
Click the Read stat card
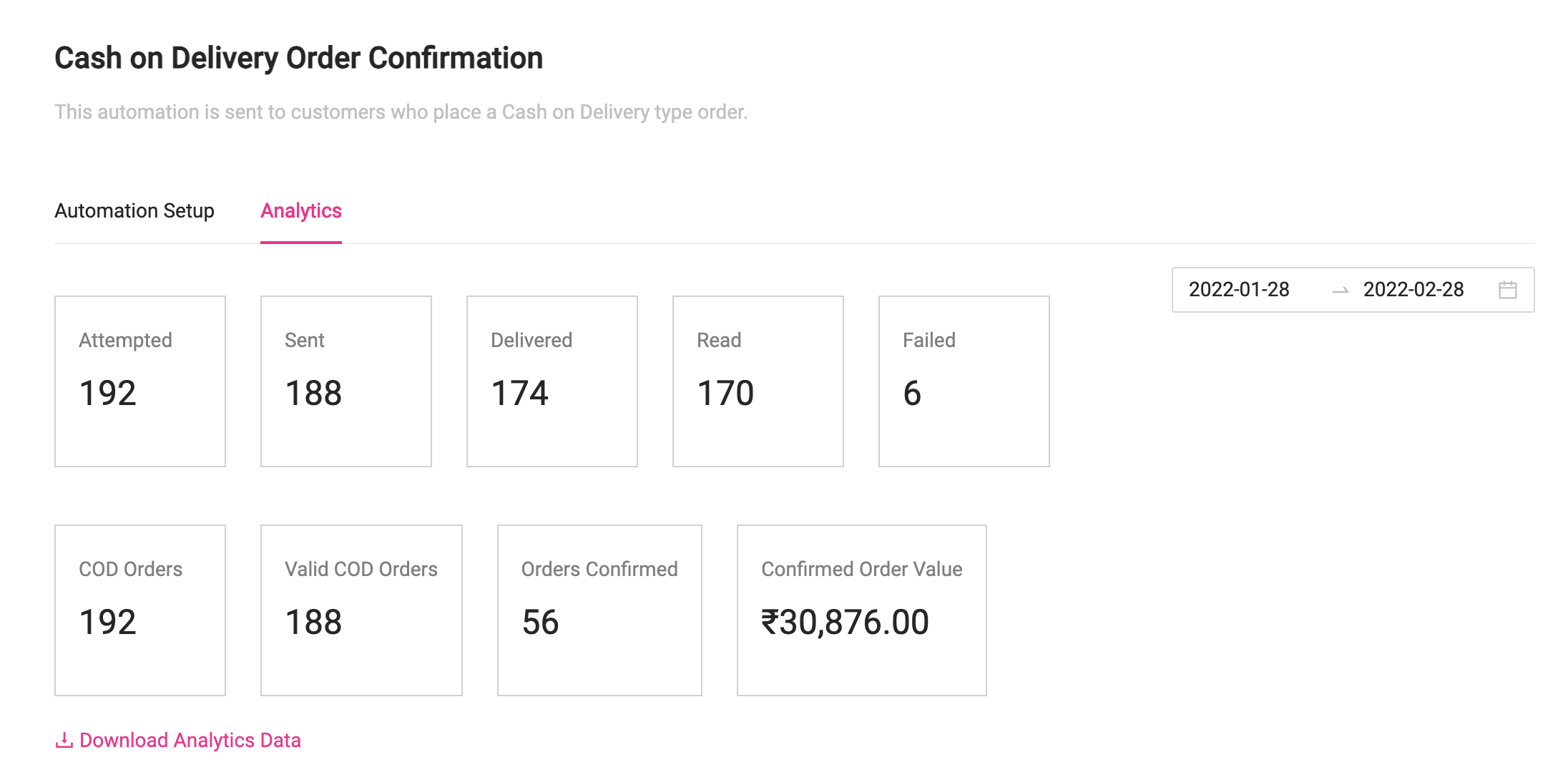758,381
